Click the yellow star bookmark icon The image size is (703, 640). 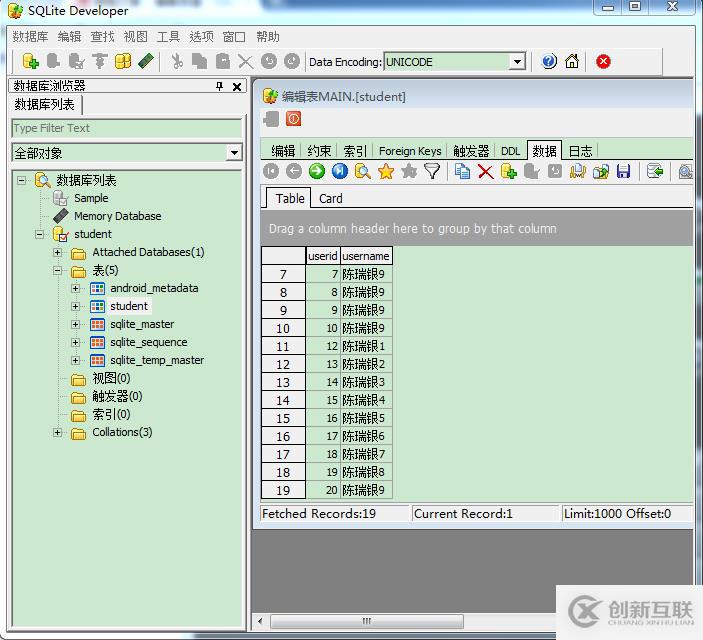tap(386, 171)
